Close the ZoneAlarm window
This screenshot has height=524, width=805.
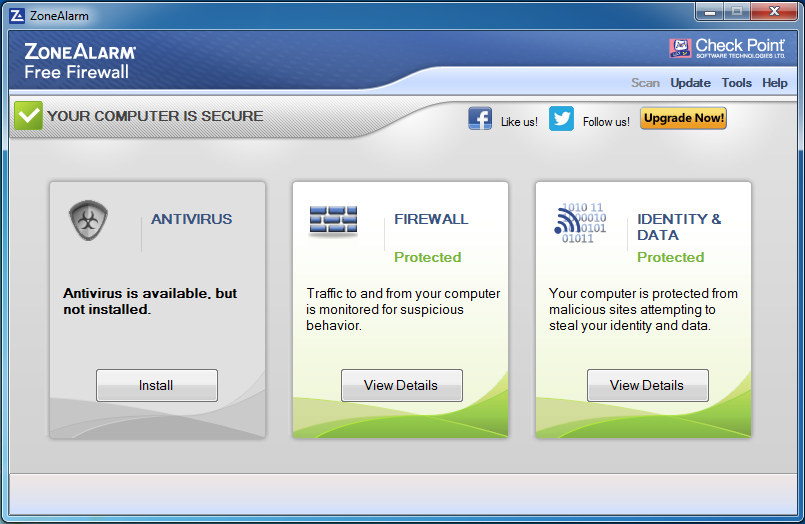tap(774, 11)
